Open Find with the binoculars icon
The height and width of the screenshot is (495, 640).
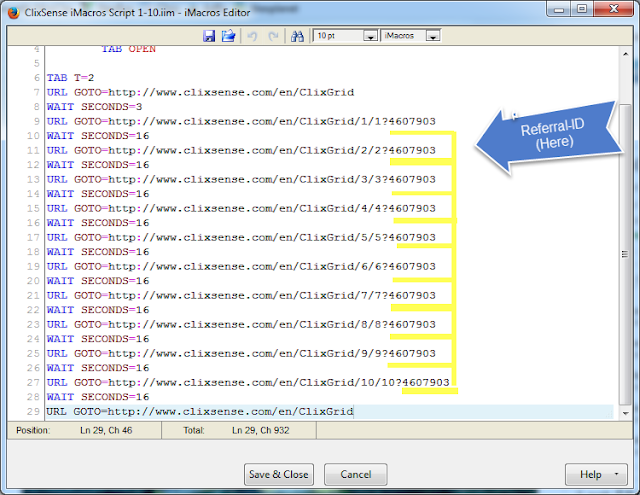pyautogui.click(x=297, y=36)
